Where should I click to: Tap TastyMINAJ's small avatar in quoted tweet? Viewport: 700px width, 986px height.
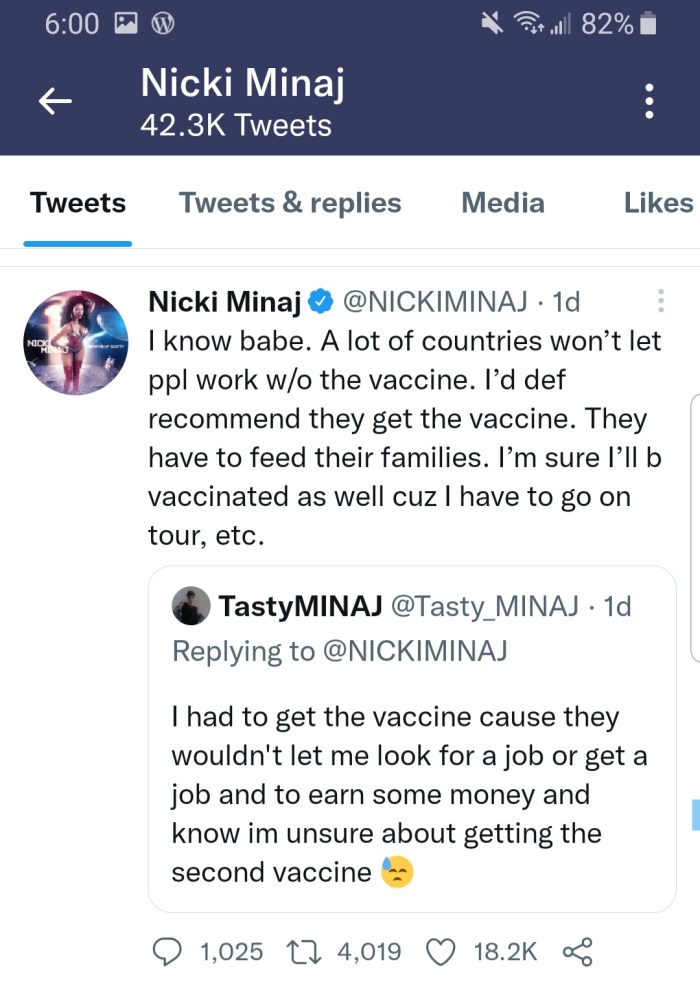pos(190,606)
